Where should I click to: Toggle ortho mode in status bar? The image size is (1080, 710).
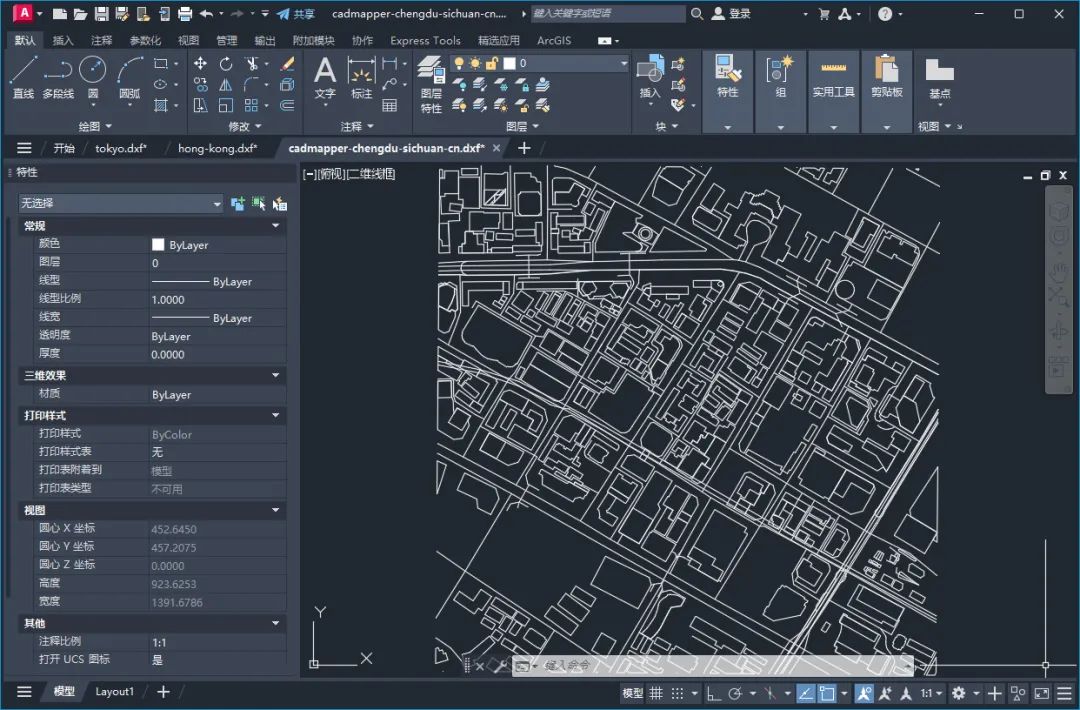click(x=714, y=693)
